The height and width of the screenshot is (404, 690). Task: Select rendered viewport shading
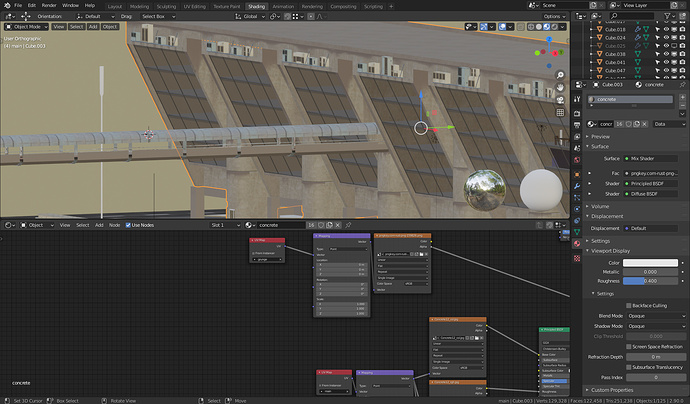point(554,27)
